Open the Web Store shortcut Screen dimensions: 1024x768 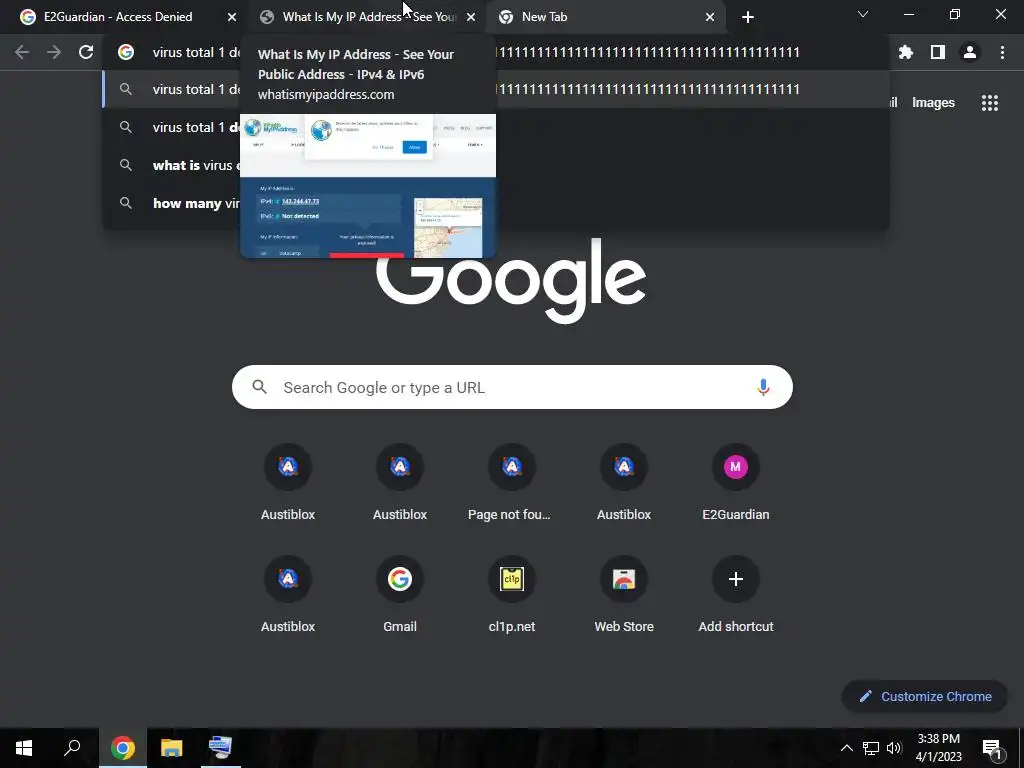(624, 595)
